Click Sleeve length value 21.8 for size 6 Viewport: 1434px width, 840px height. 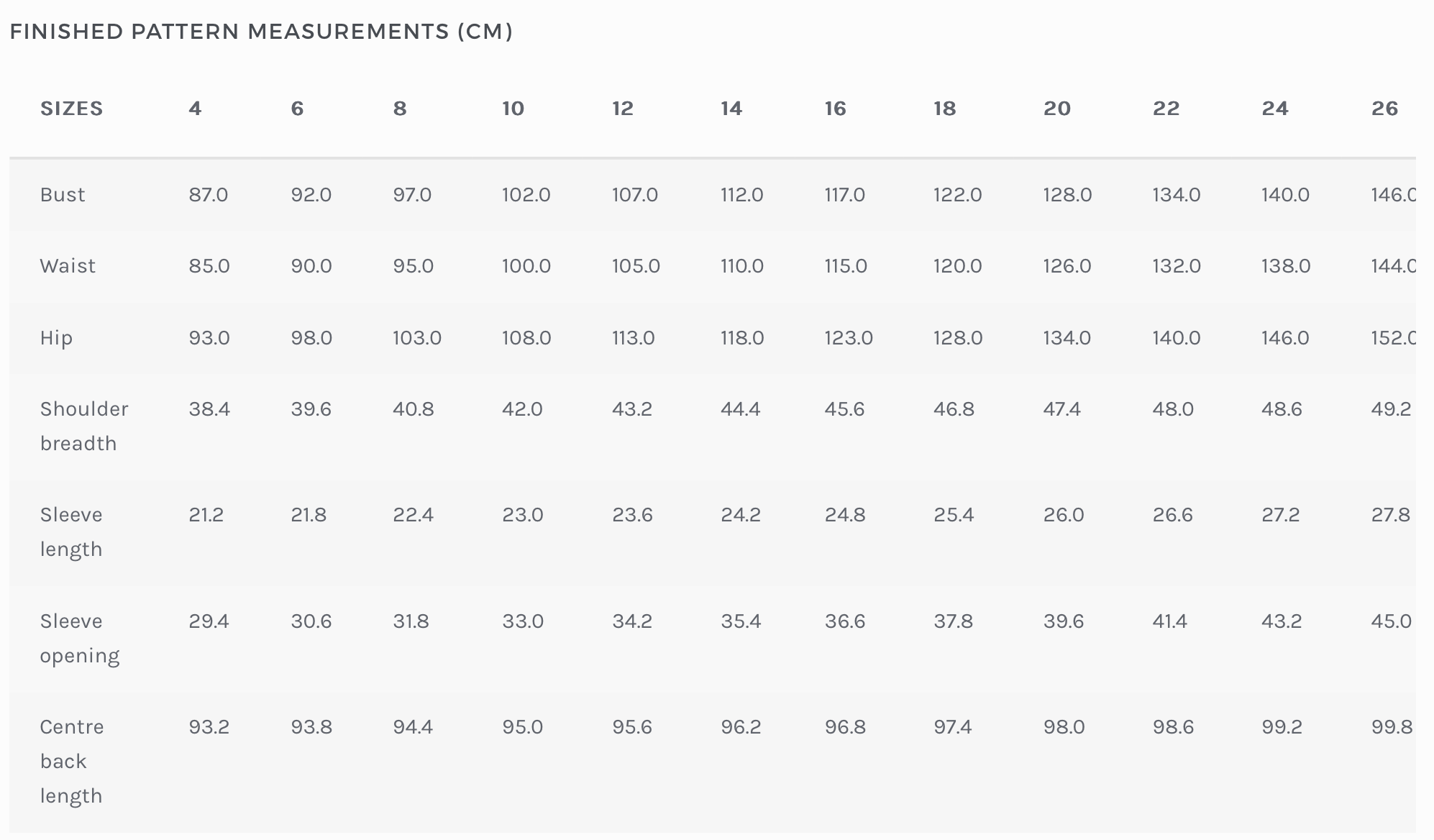tap(309, 515)
